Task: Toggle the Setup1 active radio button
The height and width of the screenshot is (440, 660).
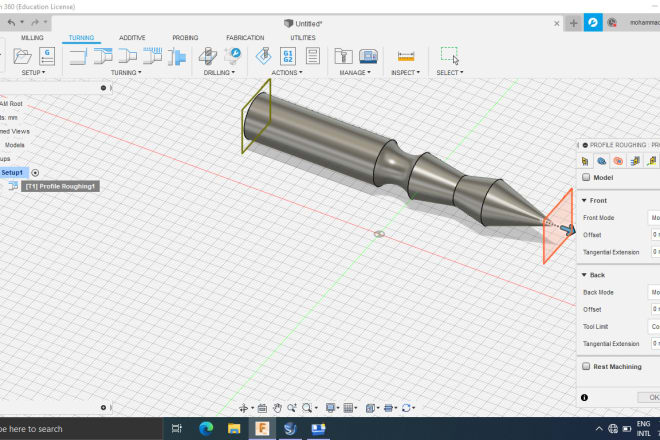Action: (x=35, y=173)
